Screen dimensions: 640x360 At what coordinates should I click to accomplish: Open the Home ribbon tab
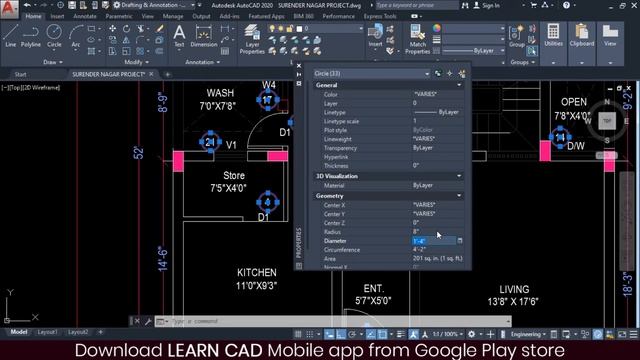point(33,16)
